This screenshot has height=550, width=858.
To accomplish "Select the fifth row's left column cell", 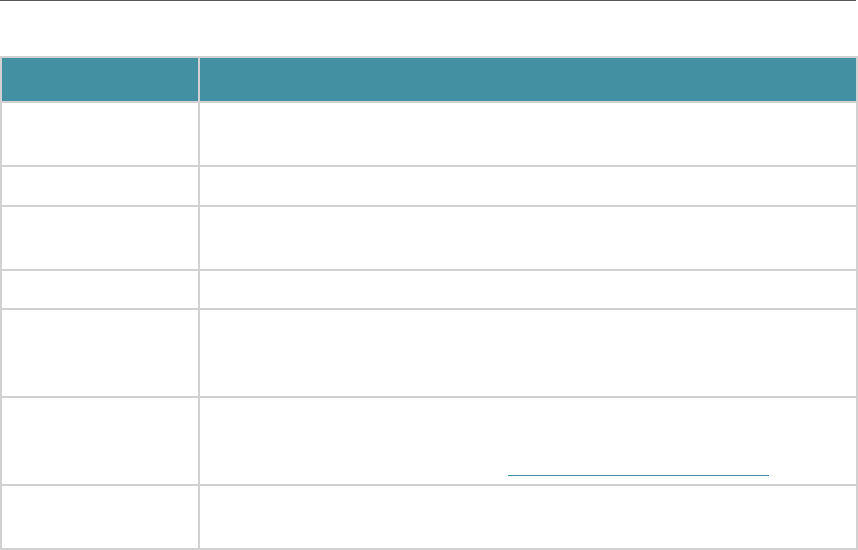I will point(99,350).
